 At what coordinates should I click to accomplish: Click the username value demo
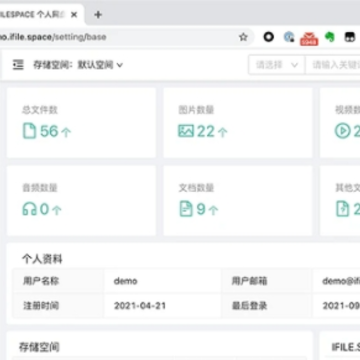(126, 281)
